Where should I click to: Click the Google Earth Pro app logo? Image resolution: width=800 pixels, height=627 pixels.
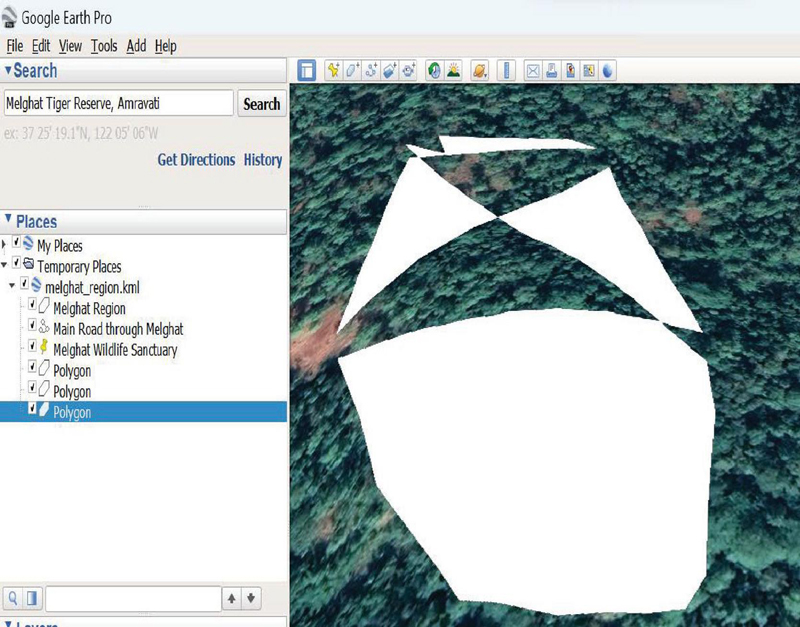click(9, 17)
